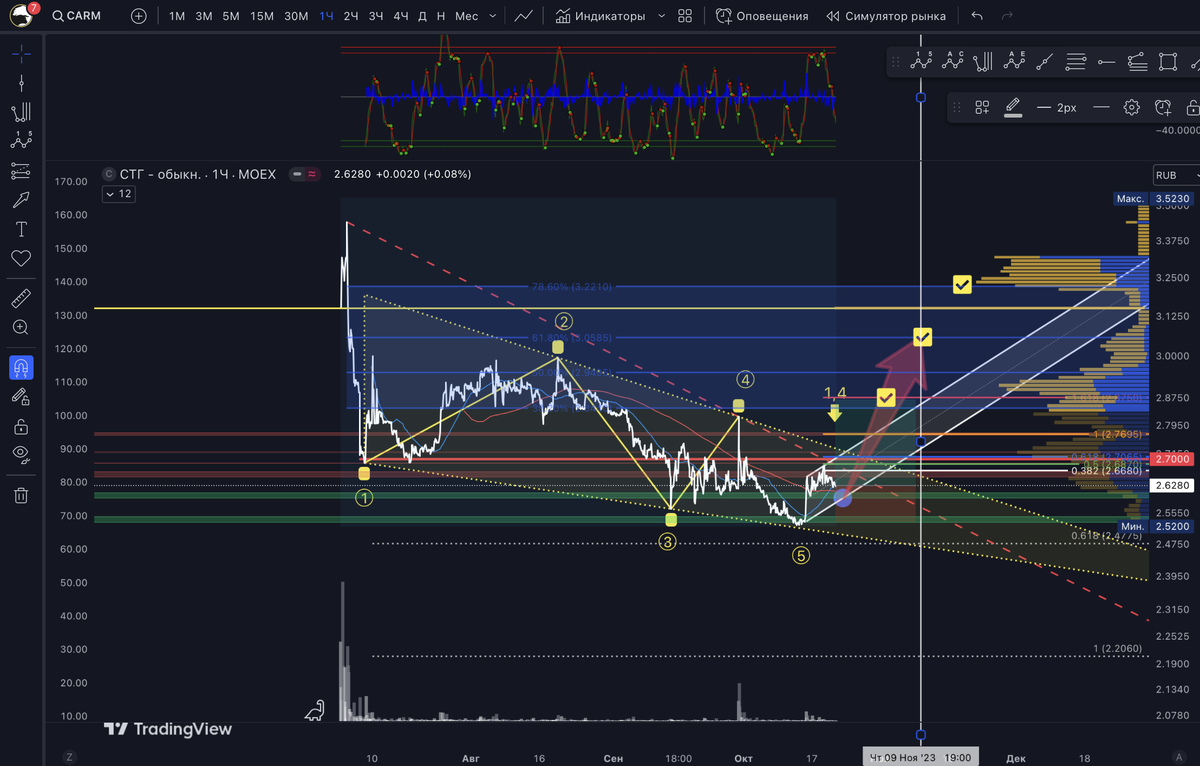Select the text annotation tool
This screenshot has width=1200, height=766.
pos(21,229)
